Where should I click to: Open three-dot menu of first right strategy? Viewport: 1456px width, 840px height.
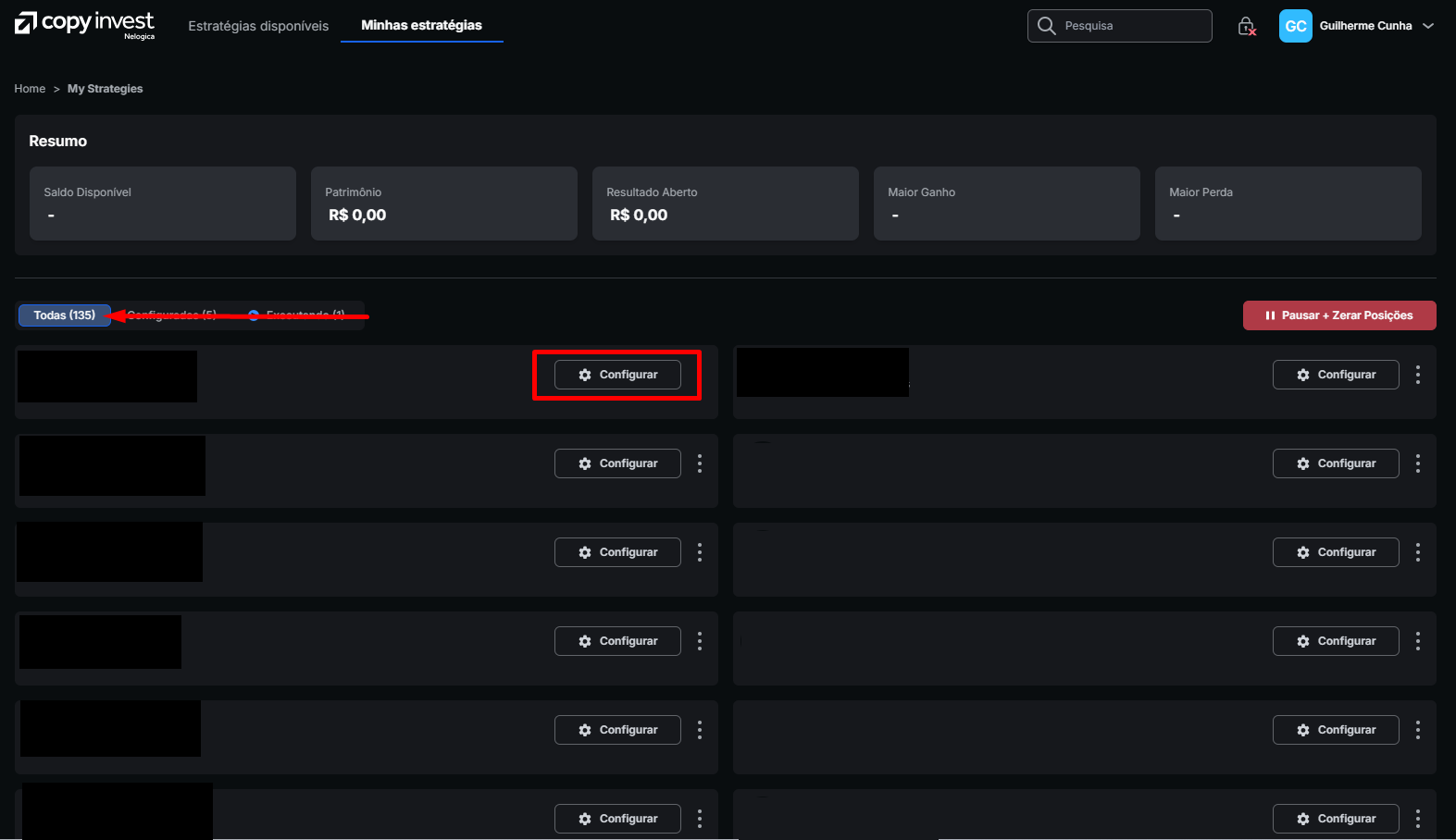pyautogui.click(x=1418, y=375)
